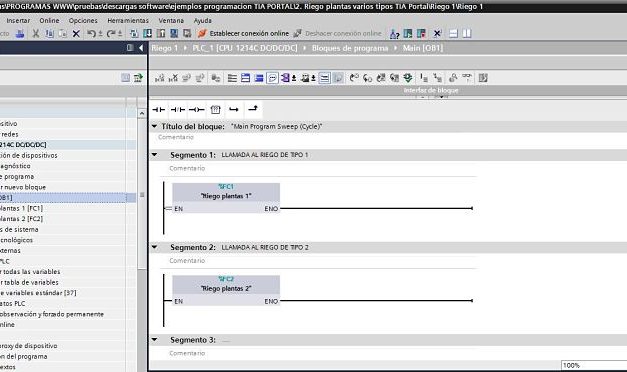This screenshot has height=372, width=627.
Task: Insert a normally open contact
Action: (x=159, y=110)
